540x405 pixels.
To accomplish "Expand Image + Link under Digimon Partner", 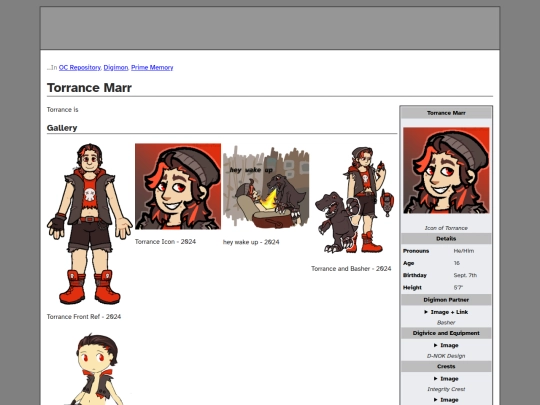I will (x=446, y=312).
